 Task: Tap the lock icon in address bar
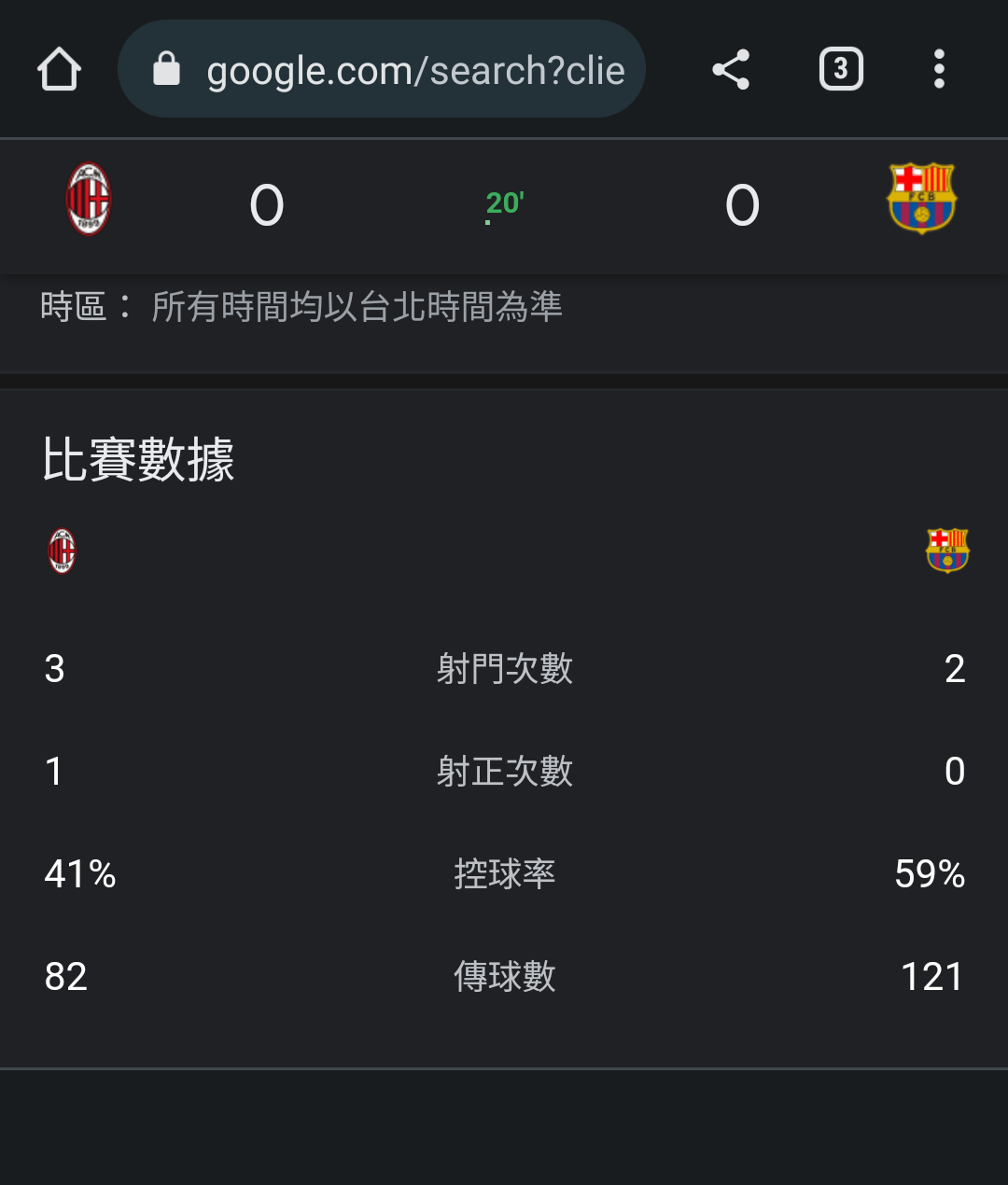166,69
